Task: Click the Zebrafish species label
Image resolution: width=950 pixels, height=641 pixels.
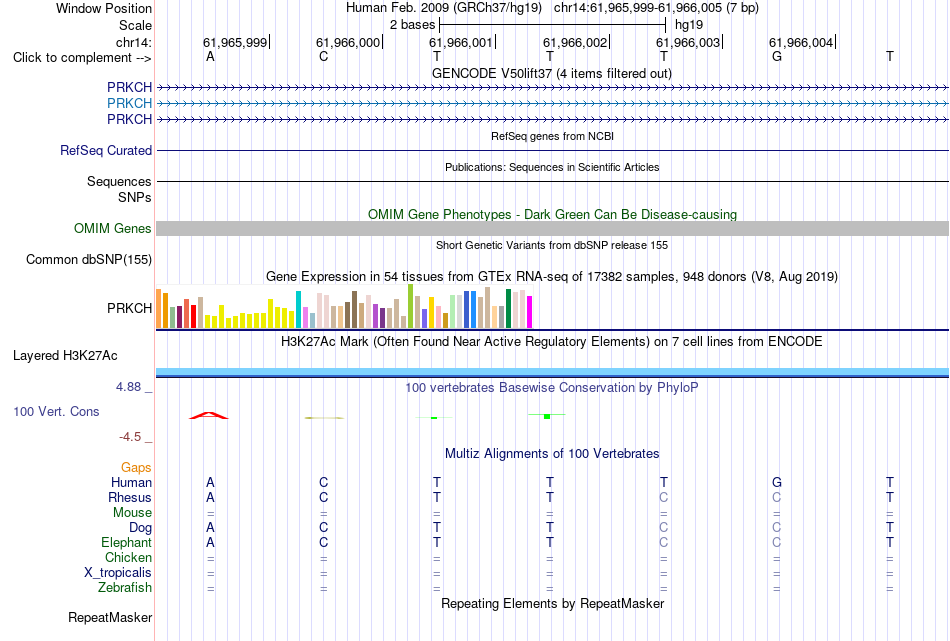Action: click(125, 588)
